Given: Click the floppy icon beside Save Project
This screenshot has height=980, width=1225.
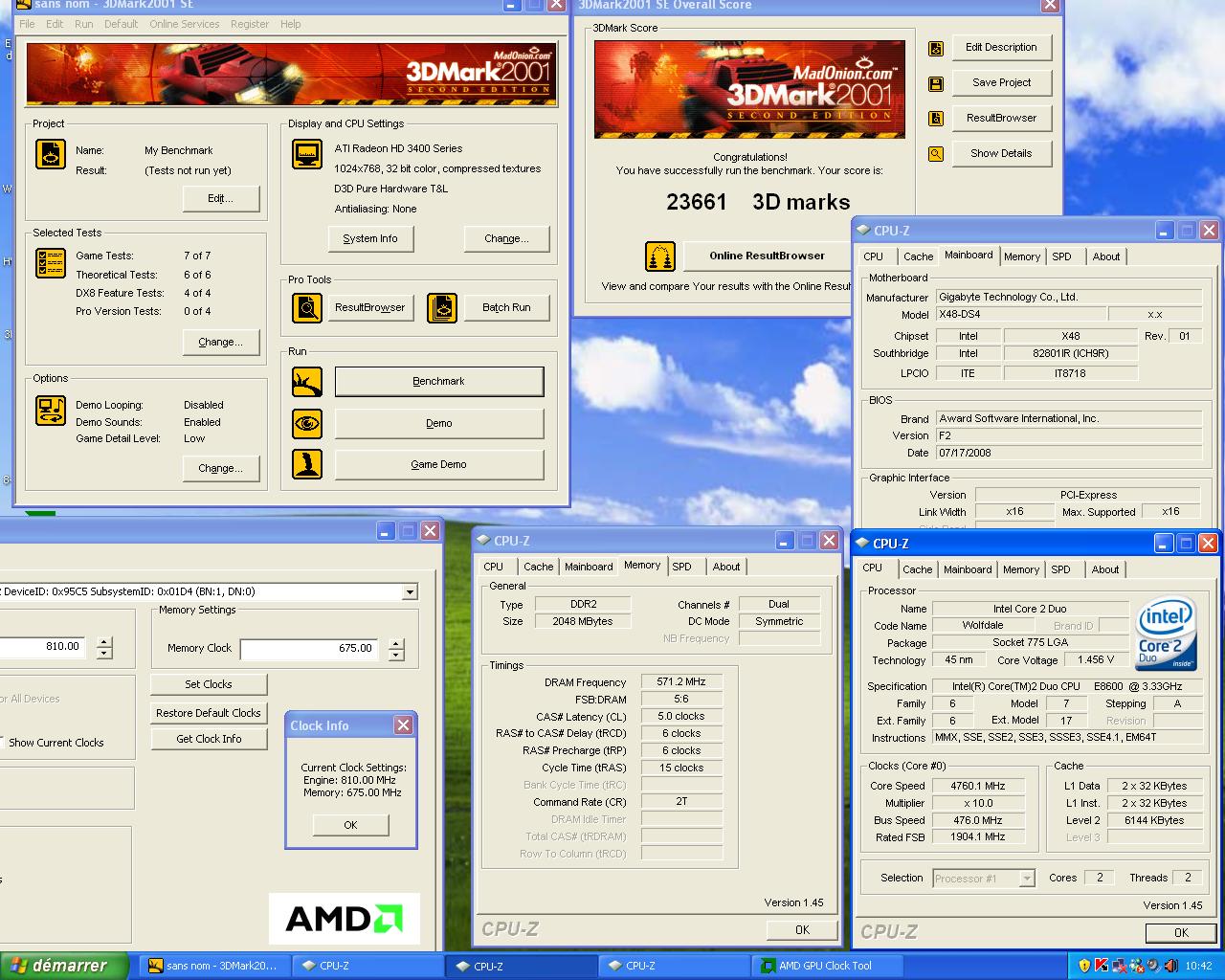Looking at the screenshot, I should 936,83.
